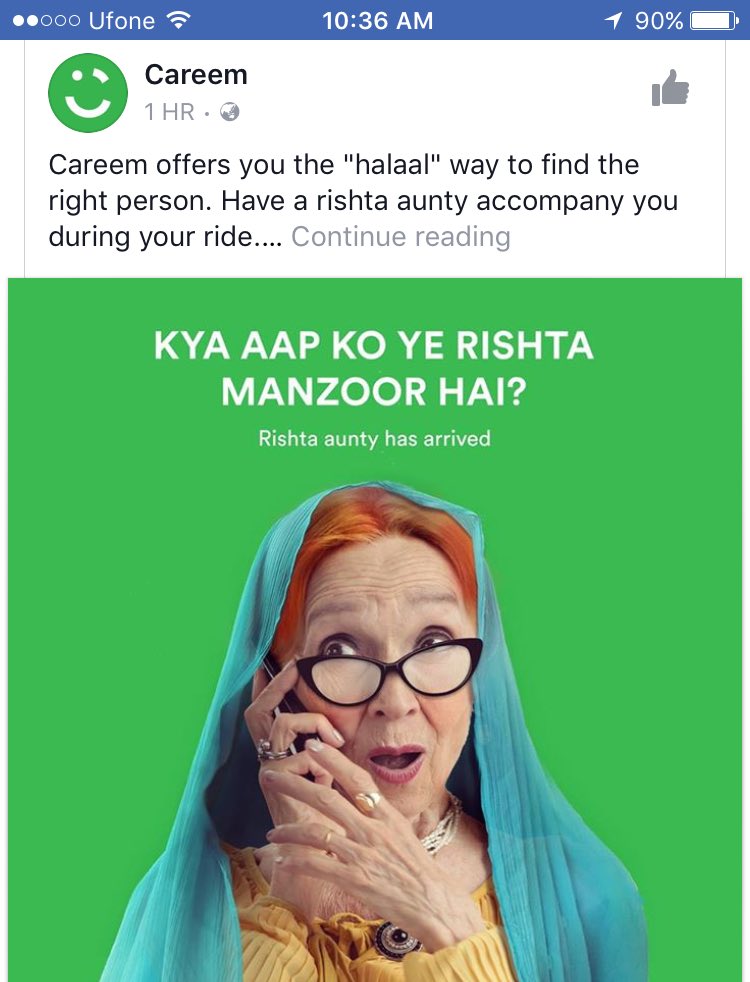The width and height of the screenshot is (750, 982).
Task: Expand post with Continue reading
Action: coord(401,237)
